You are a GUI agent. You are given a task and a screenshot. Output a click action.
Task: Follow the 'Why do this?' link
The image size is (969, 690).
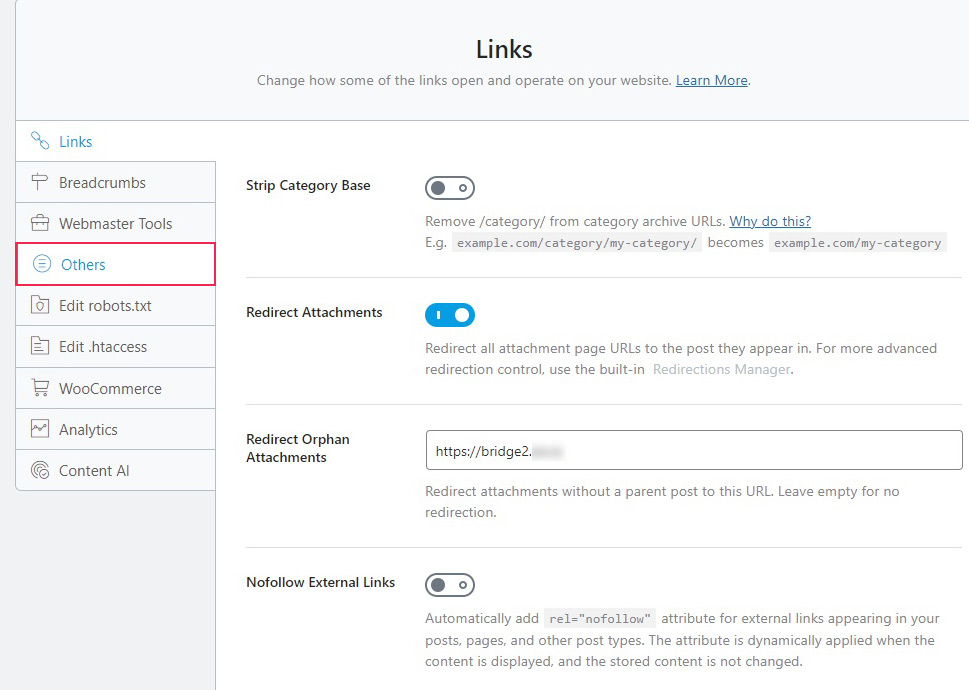point(769,221)
